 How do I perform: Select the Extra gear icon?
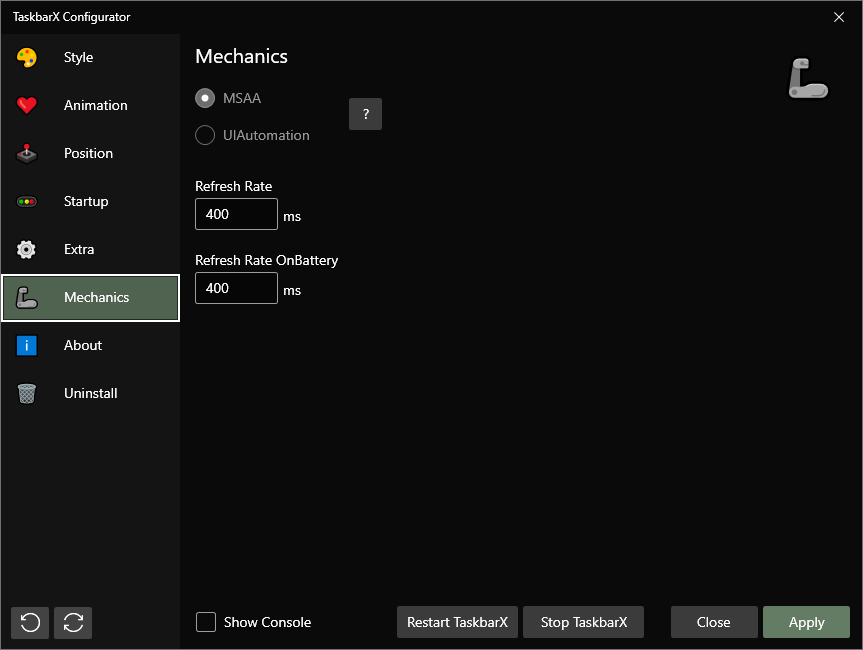[25, 249]
